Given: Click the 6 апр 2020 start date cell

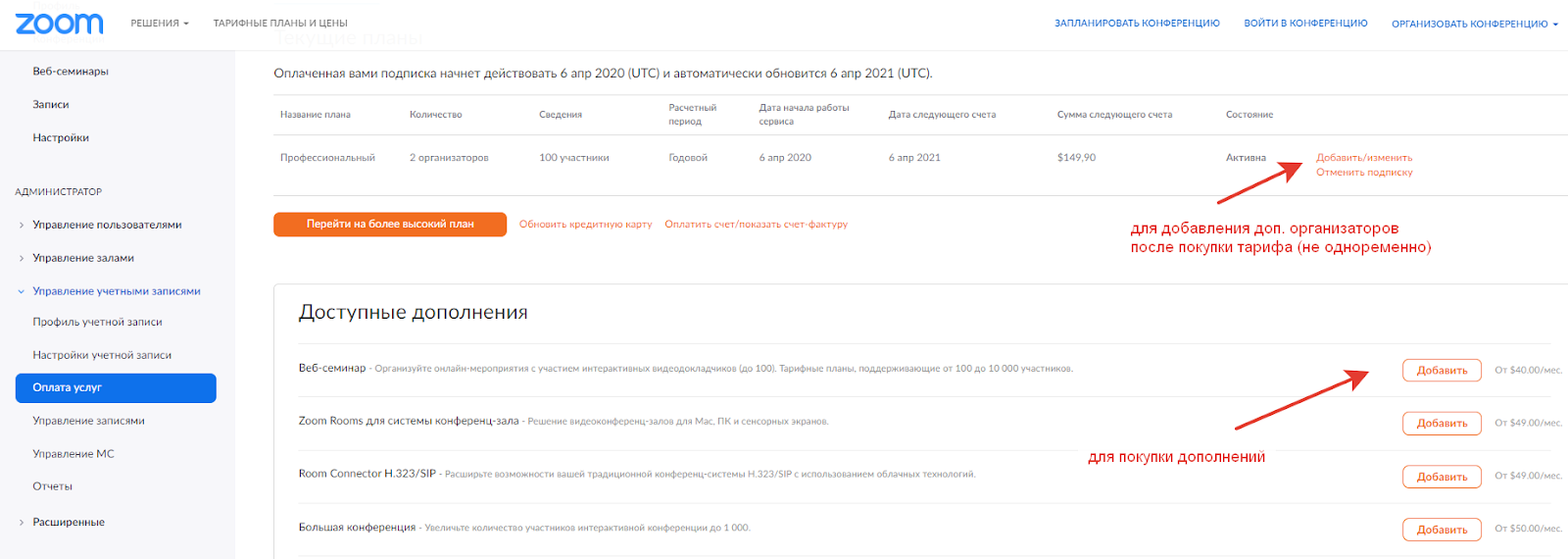Looking at the screenshot, I should [x=785, y=158].
